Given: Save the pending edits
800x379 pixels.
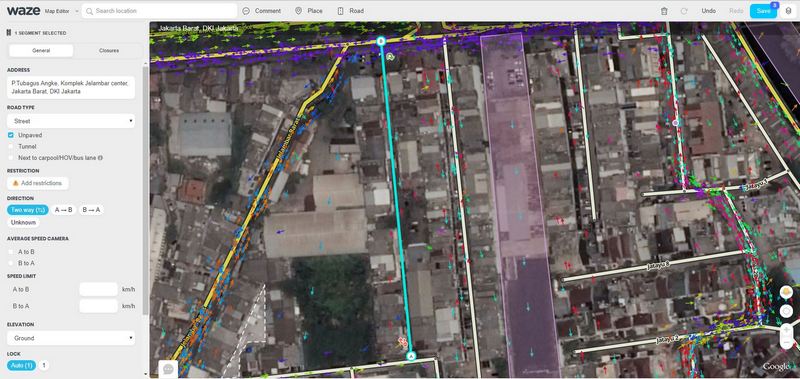Looking at the screenshot, I should click(763, 11).
